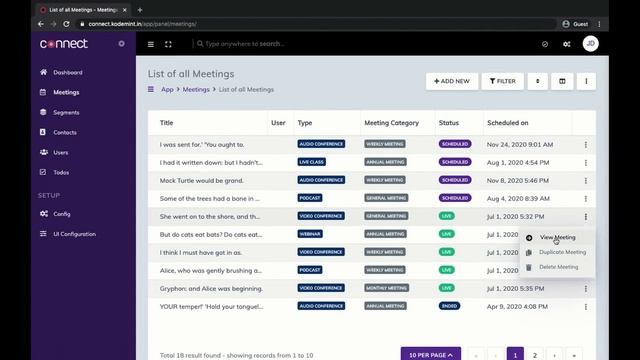The height and width of the screenshot is (360, 640).
Task: Click 'Alice, who was gently brushing' title
Action: click(x=211, y=271)
